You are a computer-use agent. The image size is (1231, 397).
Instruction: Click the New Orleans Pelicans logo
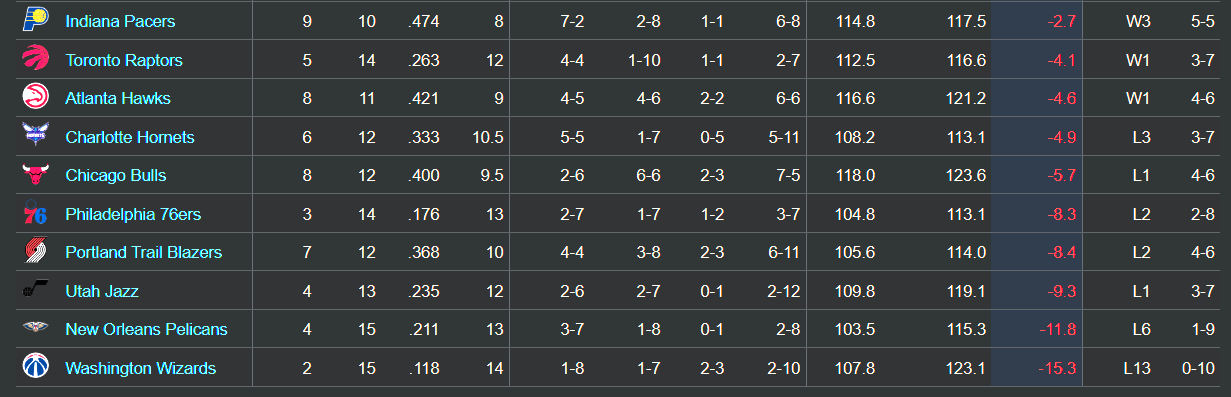[x=34, y=329]
